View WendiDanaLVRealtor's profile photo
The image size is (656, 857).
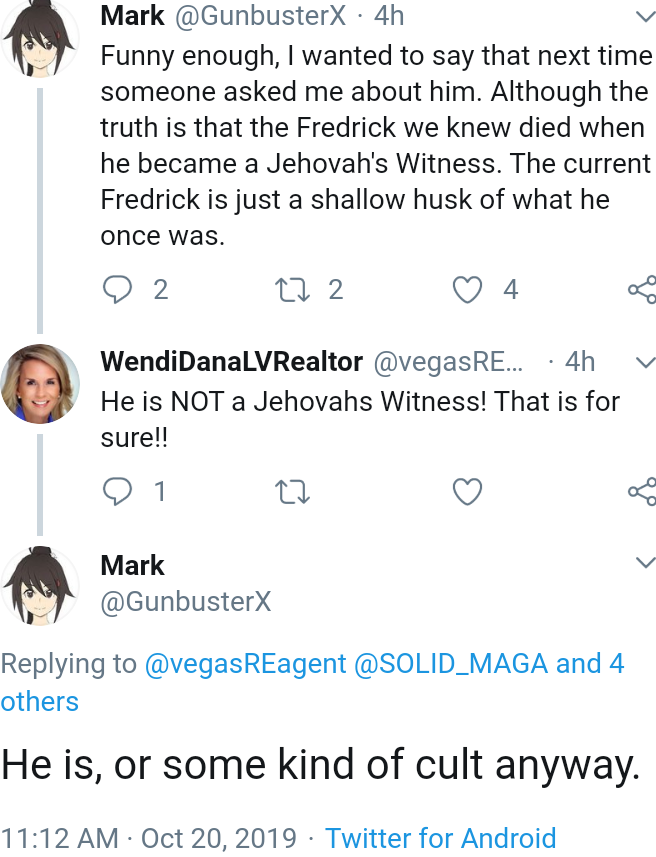[40, 383]
